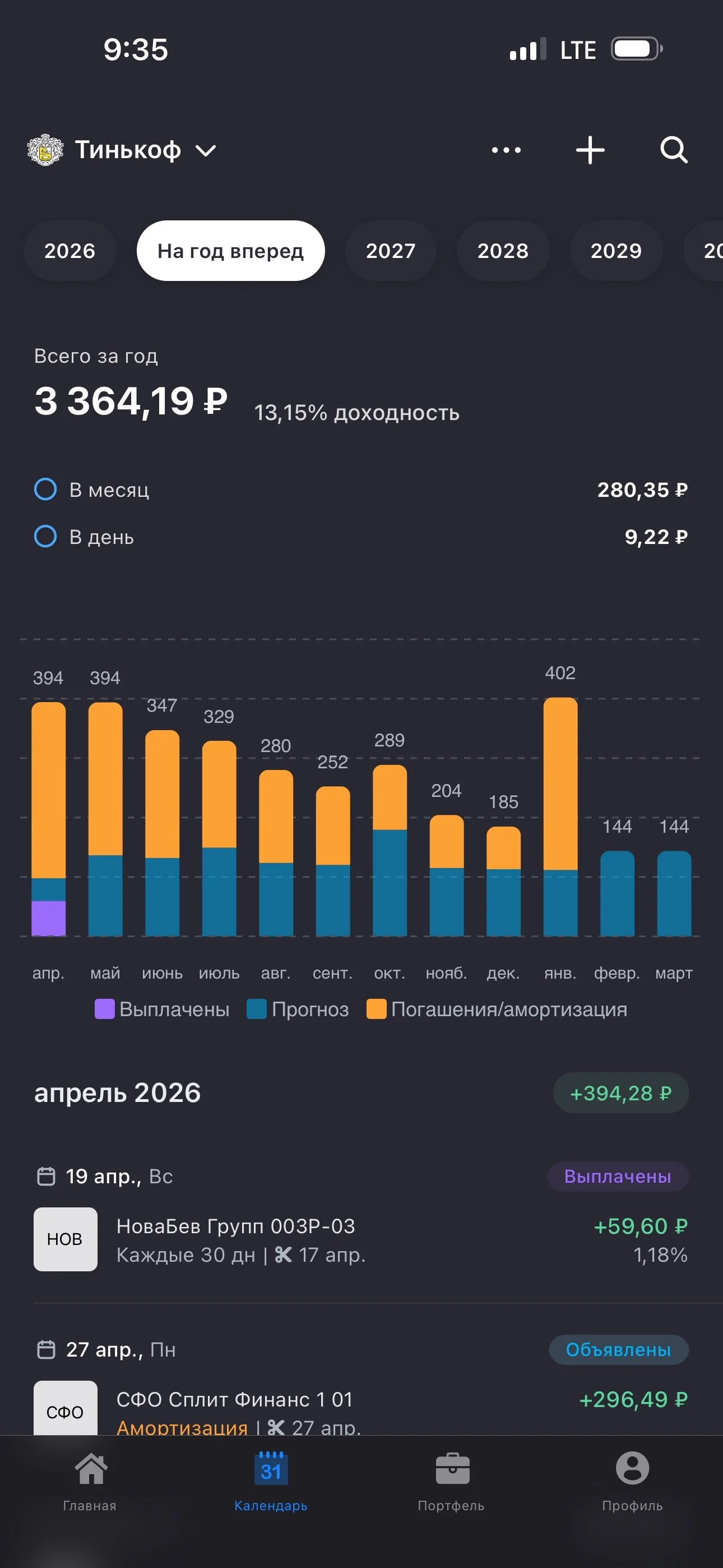
Task: Tap the Выплачены status badge
Action: tap(618, 1176)
